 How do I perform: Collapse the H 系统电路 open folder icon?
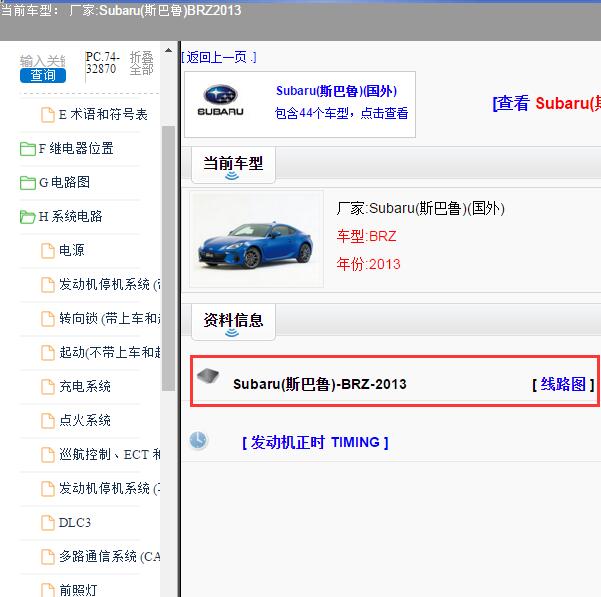[x=28, y=217]
